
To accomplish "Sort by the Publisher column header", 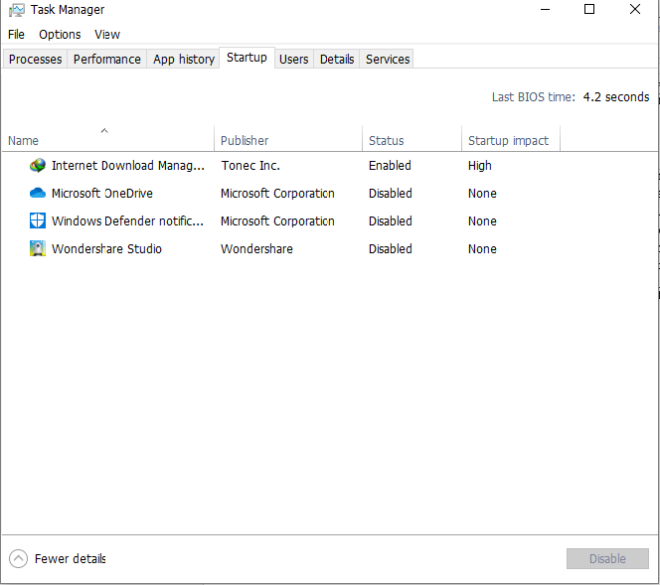I will [x=288, y=140].
